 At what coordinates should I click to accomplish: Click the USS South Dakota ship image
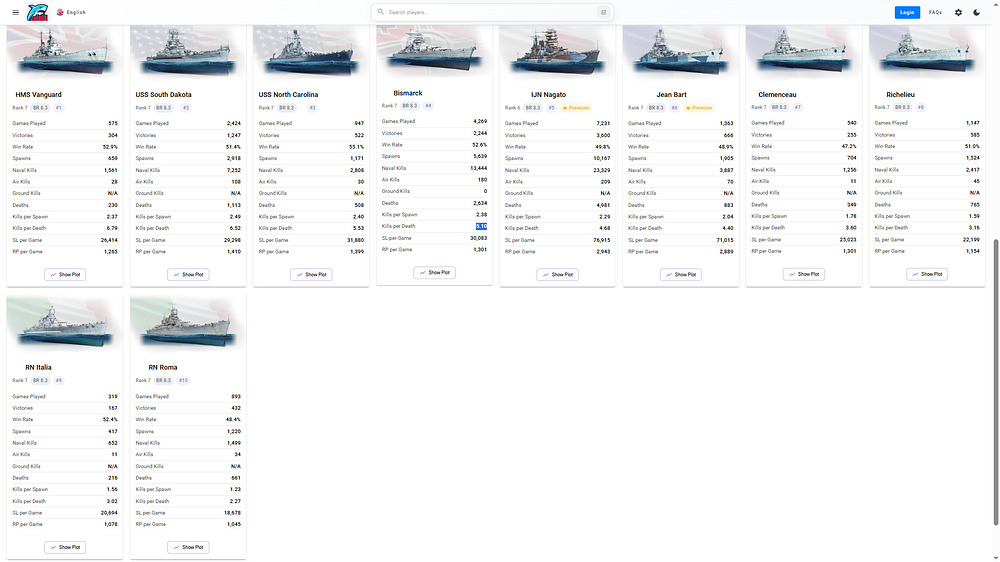(188, 52)
